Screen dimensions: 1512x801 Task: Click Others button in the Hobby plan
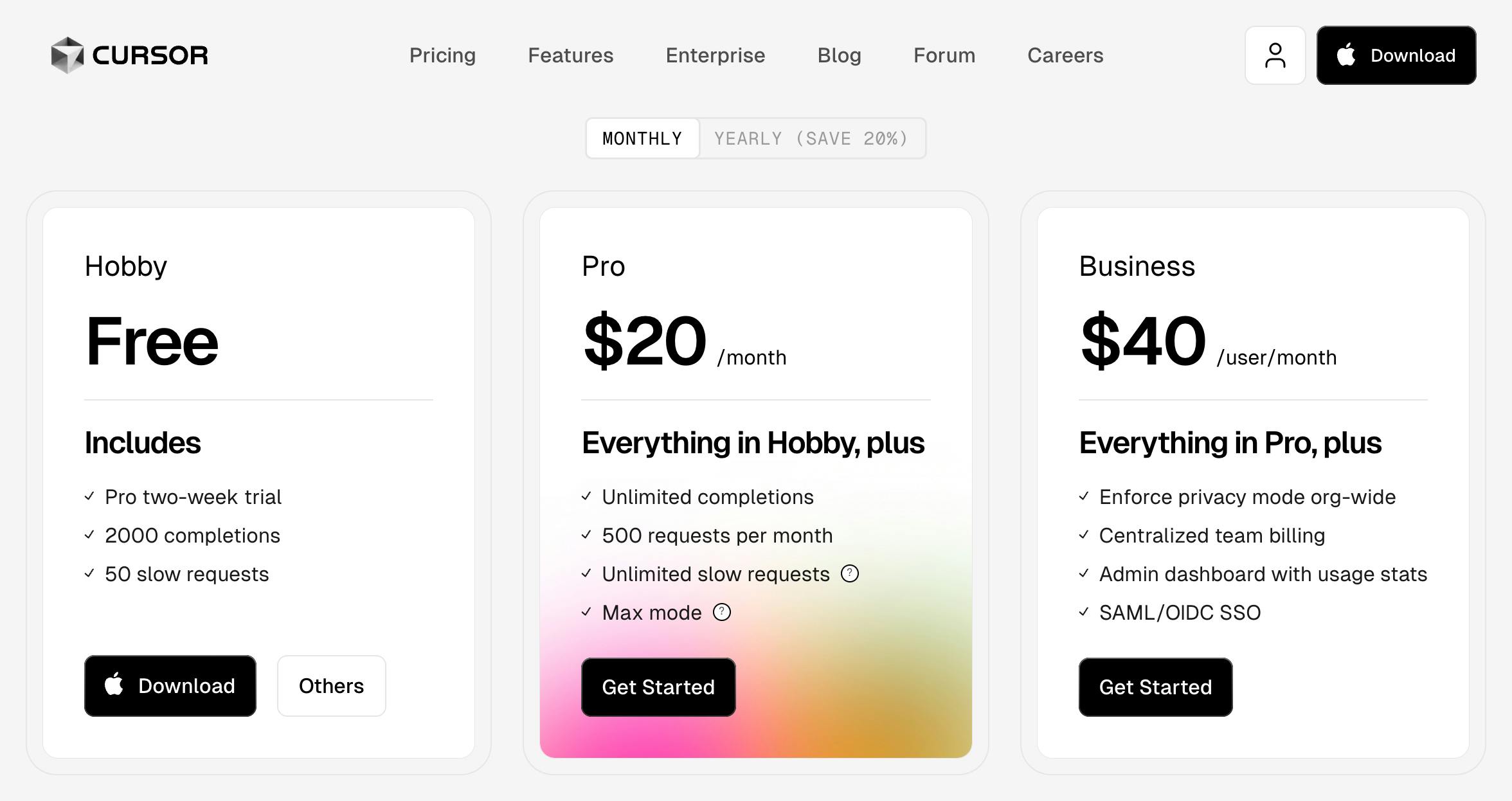click(x=331, y=686)
